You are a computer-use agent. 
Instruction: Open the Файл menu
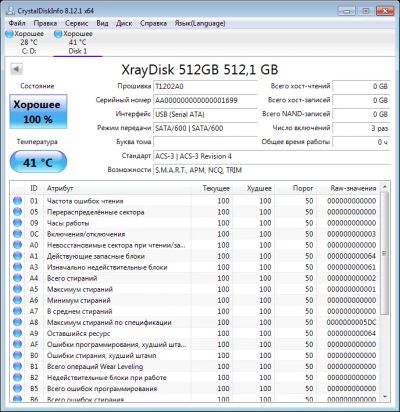coord(17,23)
